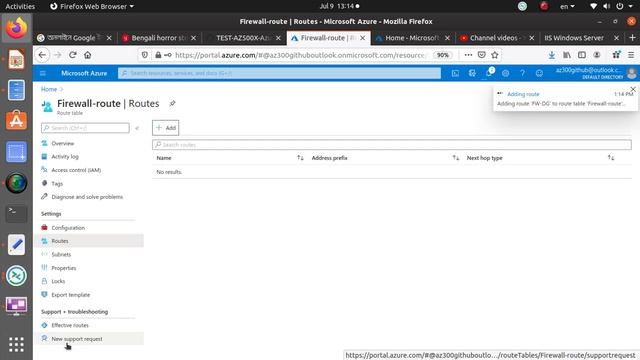The height and width of the screenshot is (360, 640).
Task: Click Activities in top bar
Action: click(x=20, y=6)
